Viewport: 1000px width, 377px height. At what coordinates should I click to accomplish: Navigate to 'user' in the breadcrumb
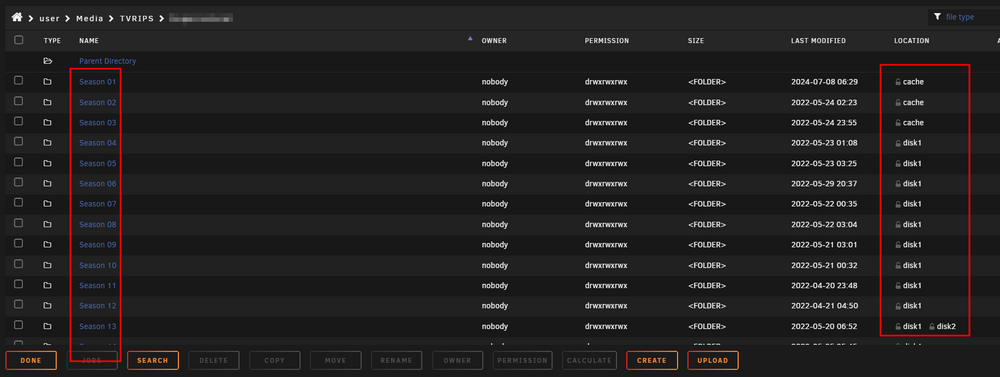49,18
